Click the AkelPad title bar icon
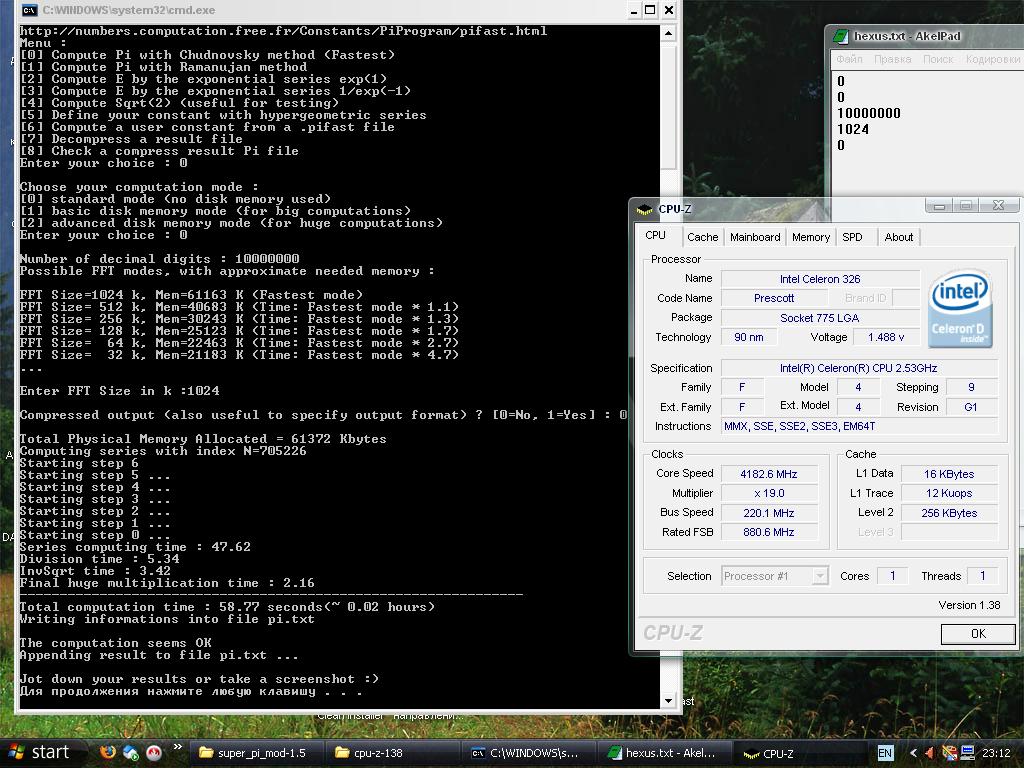This screenshot has width=1024, height=768. [841, 37]
